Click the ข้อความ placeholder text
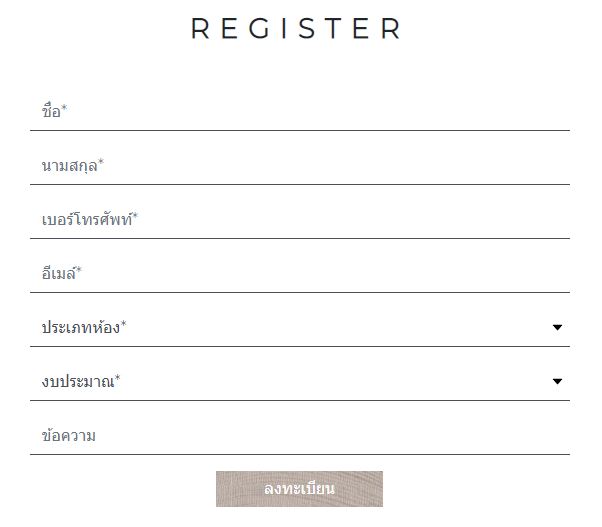This screenshot has width=602, height=527. tap(69, 436)
